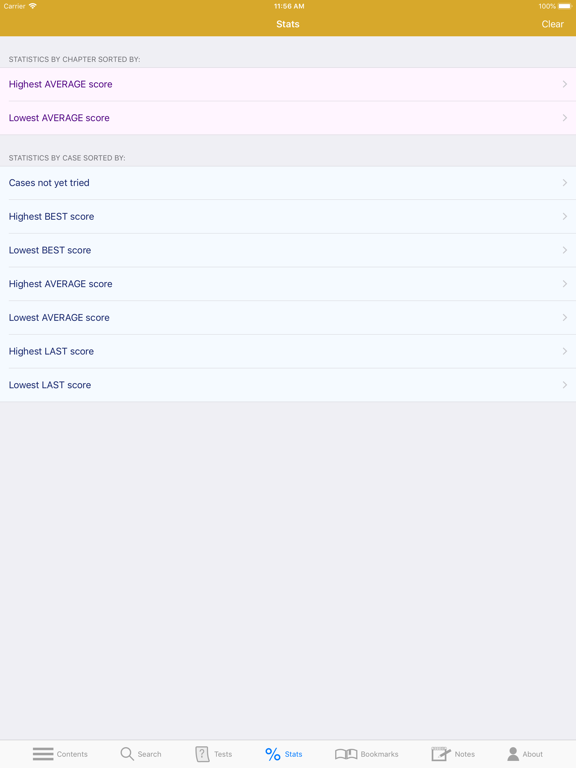Screen dimensions: 576x768
Task: Open chapter Lowest AVERAGE score row
Action: click(x=288, y=118)
